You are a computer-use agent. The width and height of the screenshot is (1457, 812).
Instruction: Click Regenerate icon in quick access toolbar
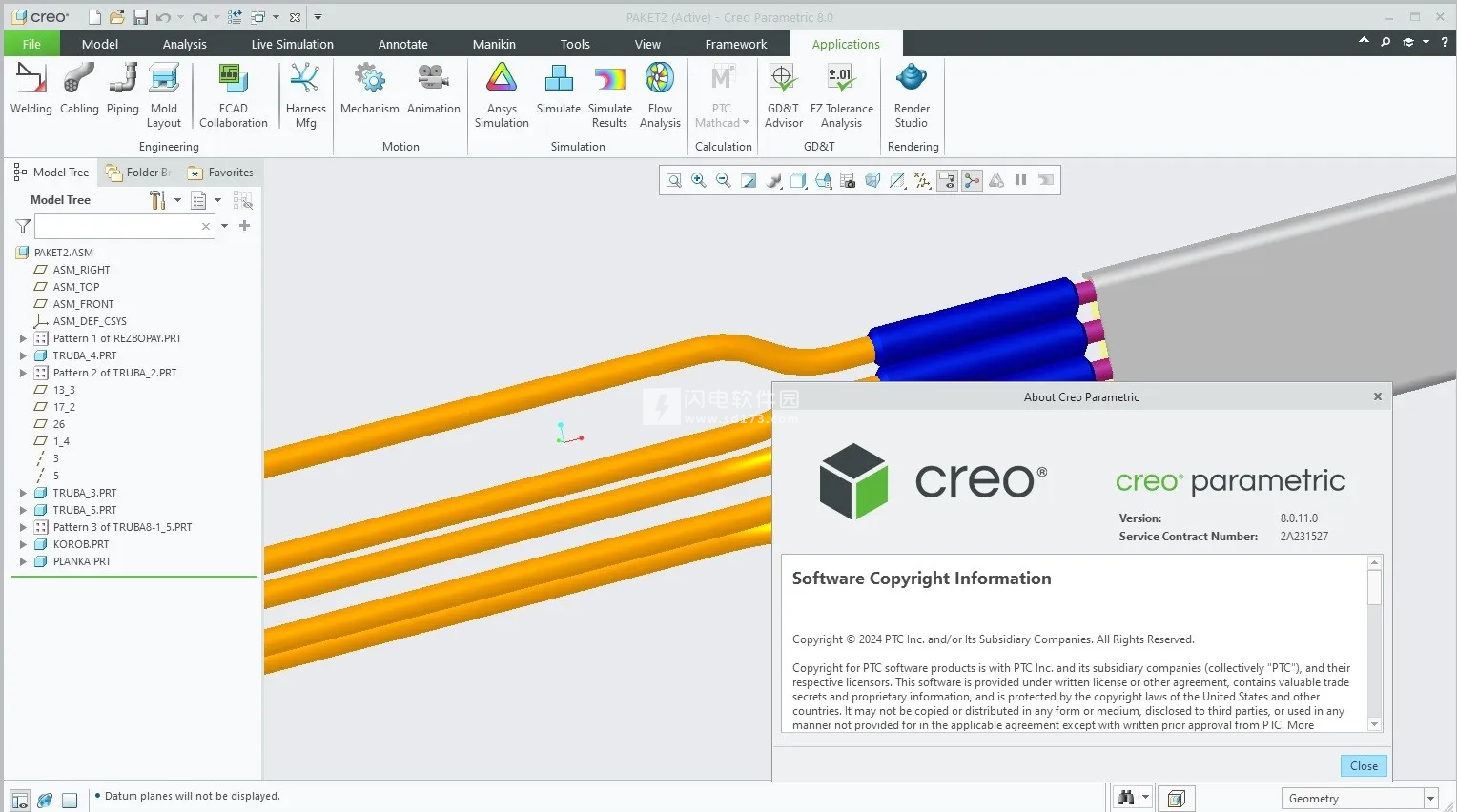(235, 17)
